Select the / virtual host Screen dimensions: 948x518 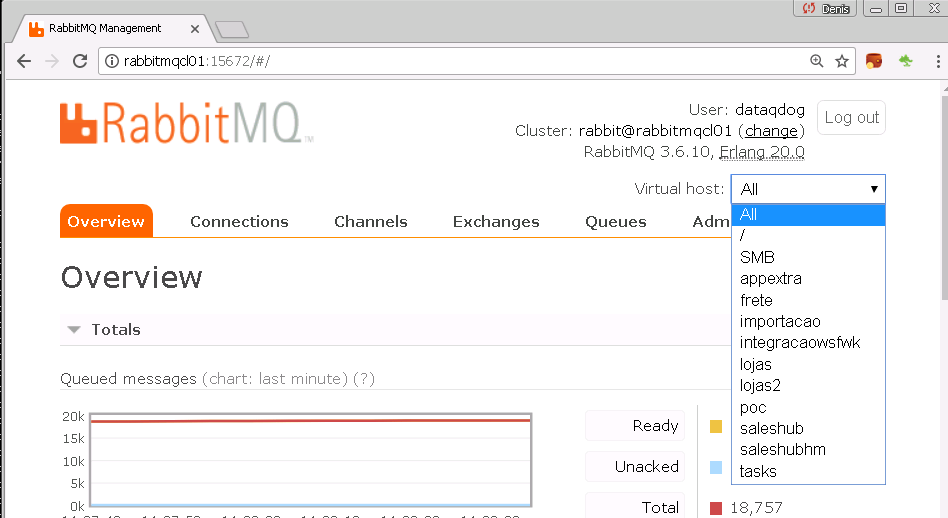pyautogui.click(x=808, y=236)
